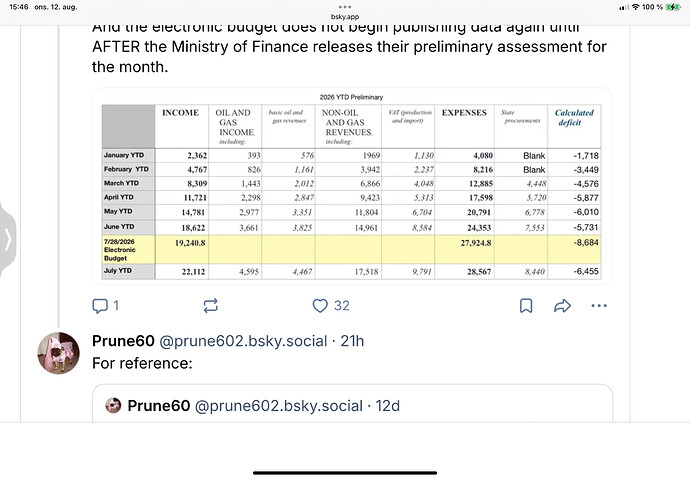Select the 'NON-OIL AND GAS REVENUES' column header
Screen dimensions: 690x479
point(348,126)
